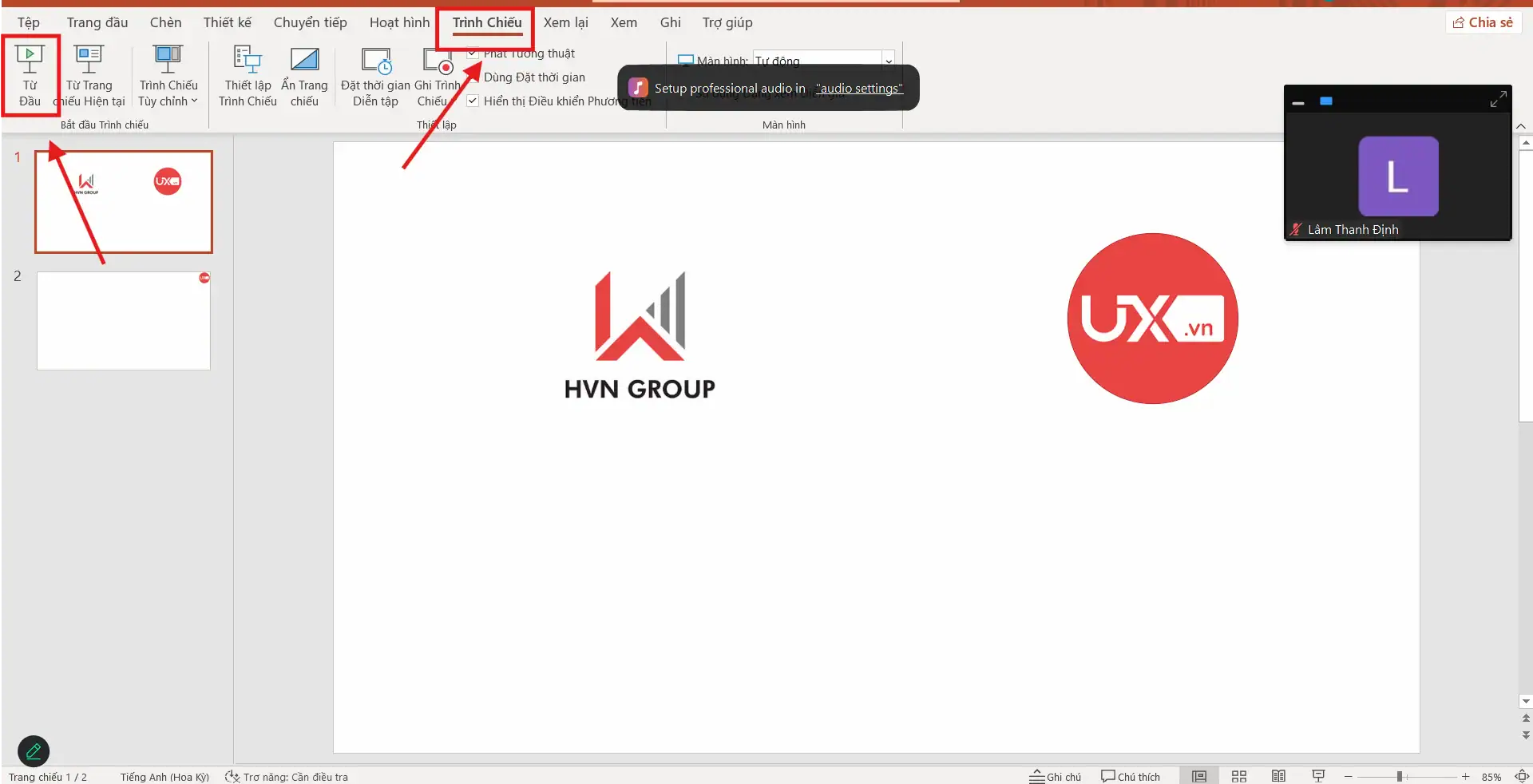The image size is (1533, 784).
Task: Expand the video call floating window
Action: point(1498,99)
